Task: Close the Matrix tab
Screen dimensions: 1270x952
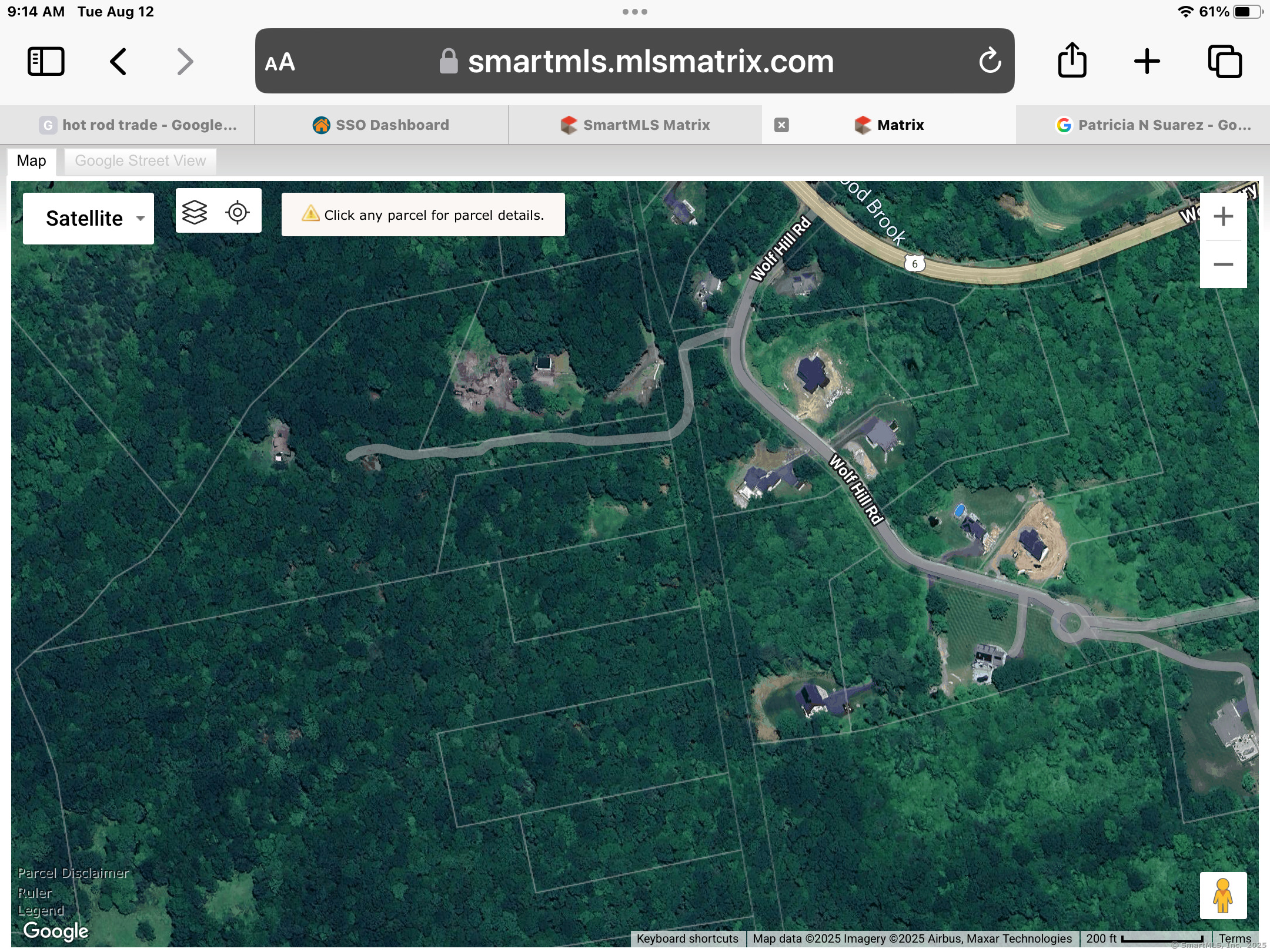Action: tap(781, 125)
